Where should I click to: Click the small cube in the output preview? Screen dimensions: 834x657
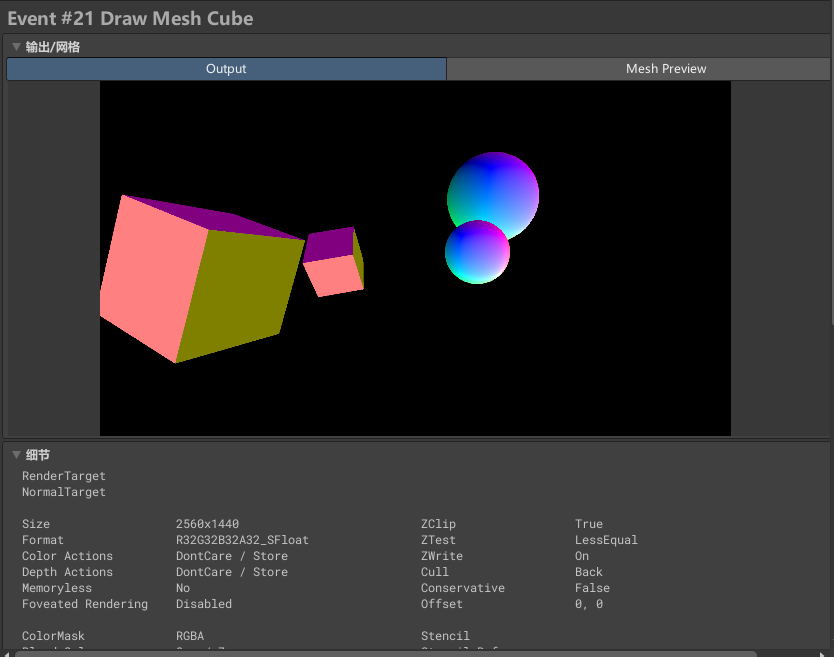pos(334,262)
